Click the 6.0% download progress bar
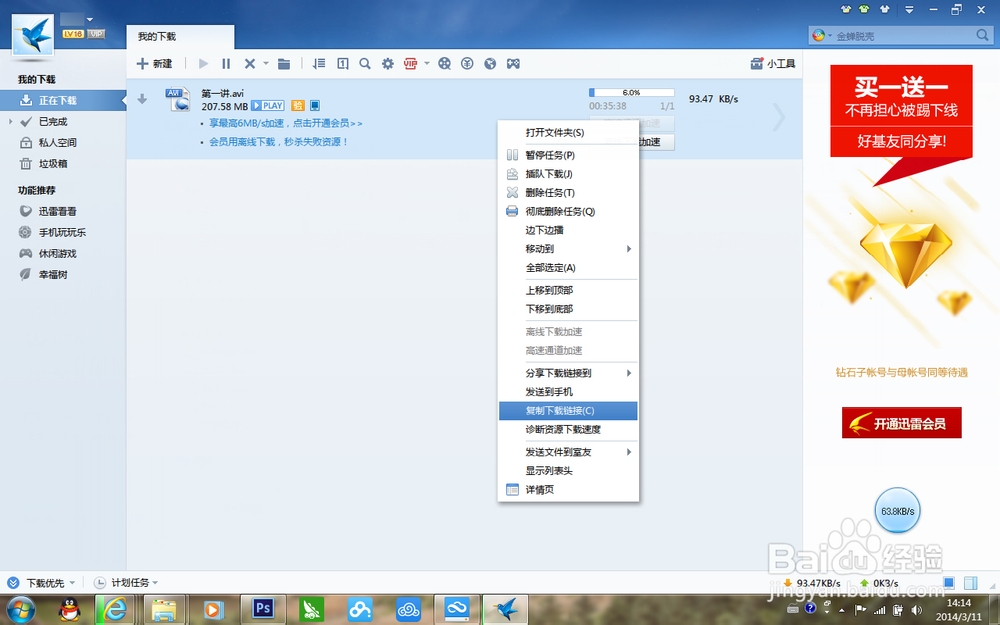 (631, 92)
